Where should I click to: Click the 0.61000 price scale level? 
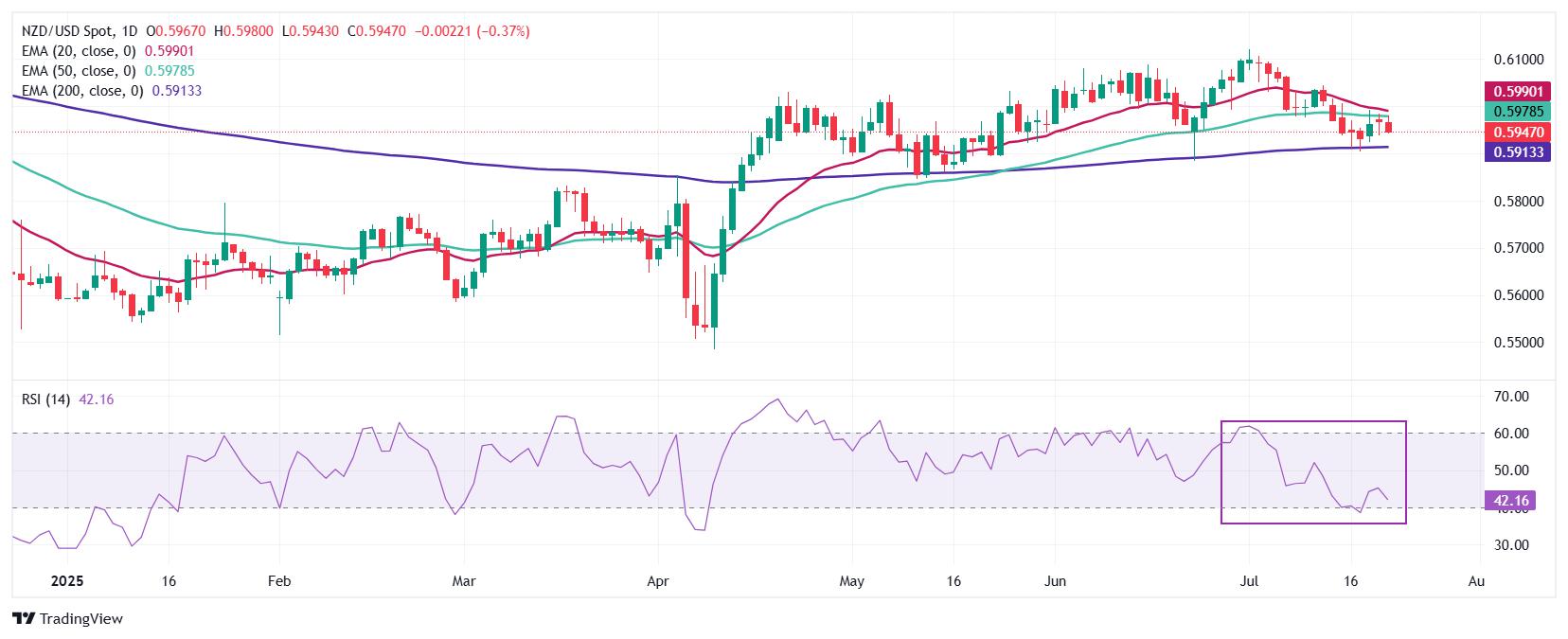tap(1518, 59)
